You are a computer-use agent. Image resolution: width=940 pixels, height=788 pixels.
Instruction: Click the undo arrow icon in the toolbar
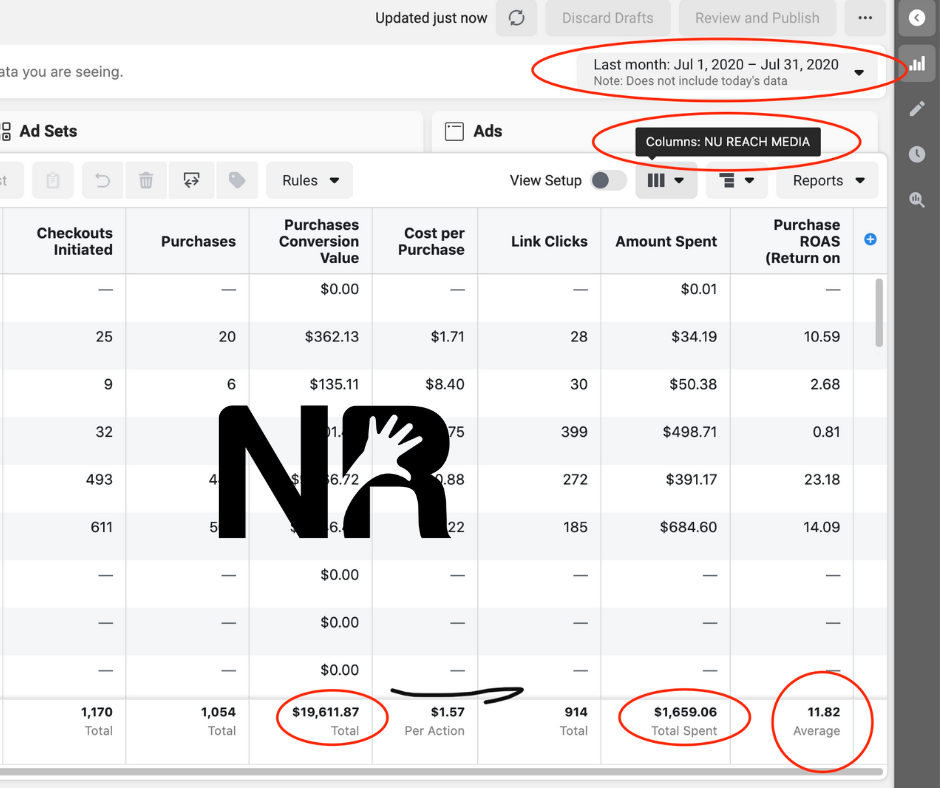tap(101, 181)
